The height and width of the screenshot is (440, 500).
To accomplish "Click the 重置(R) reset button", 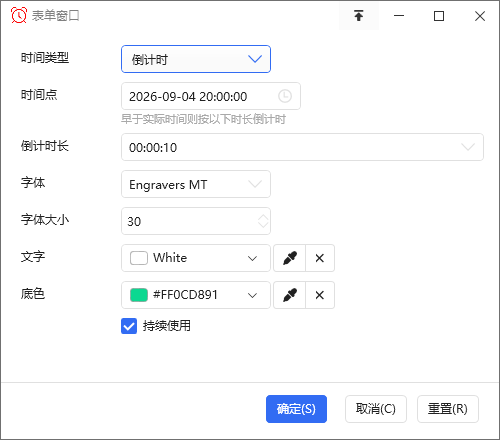I will tap(448, 409).
